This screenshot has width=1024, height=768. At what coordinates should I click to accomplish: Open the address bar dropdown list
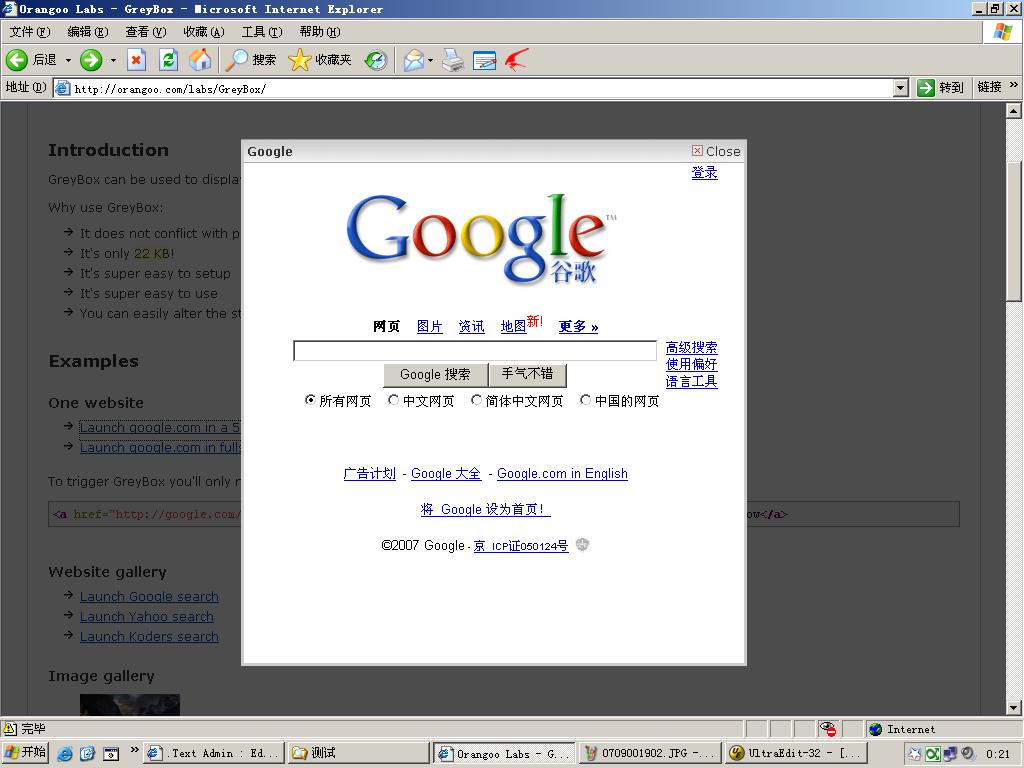point(901,88)
